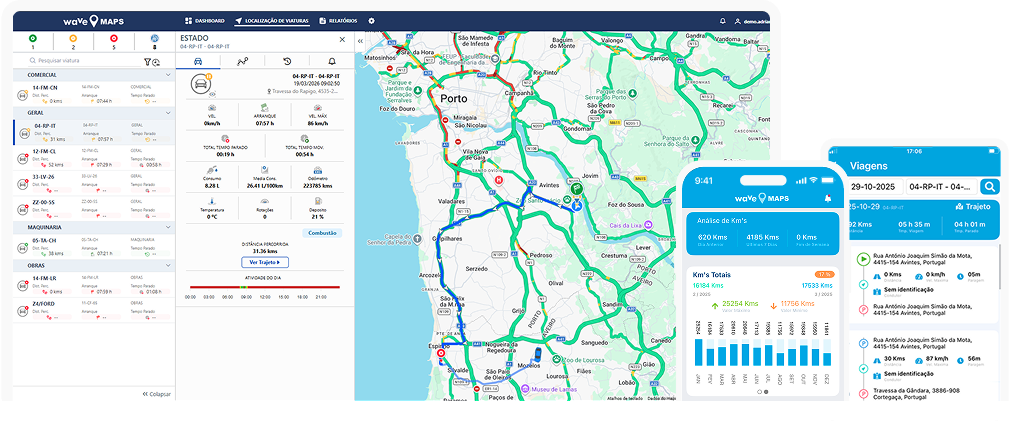Collapse the MAQUINARIA vehicle group
1010x421 pixels.
click(167, 226)
